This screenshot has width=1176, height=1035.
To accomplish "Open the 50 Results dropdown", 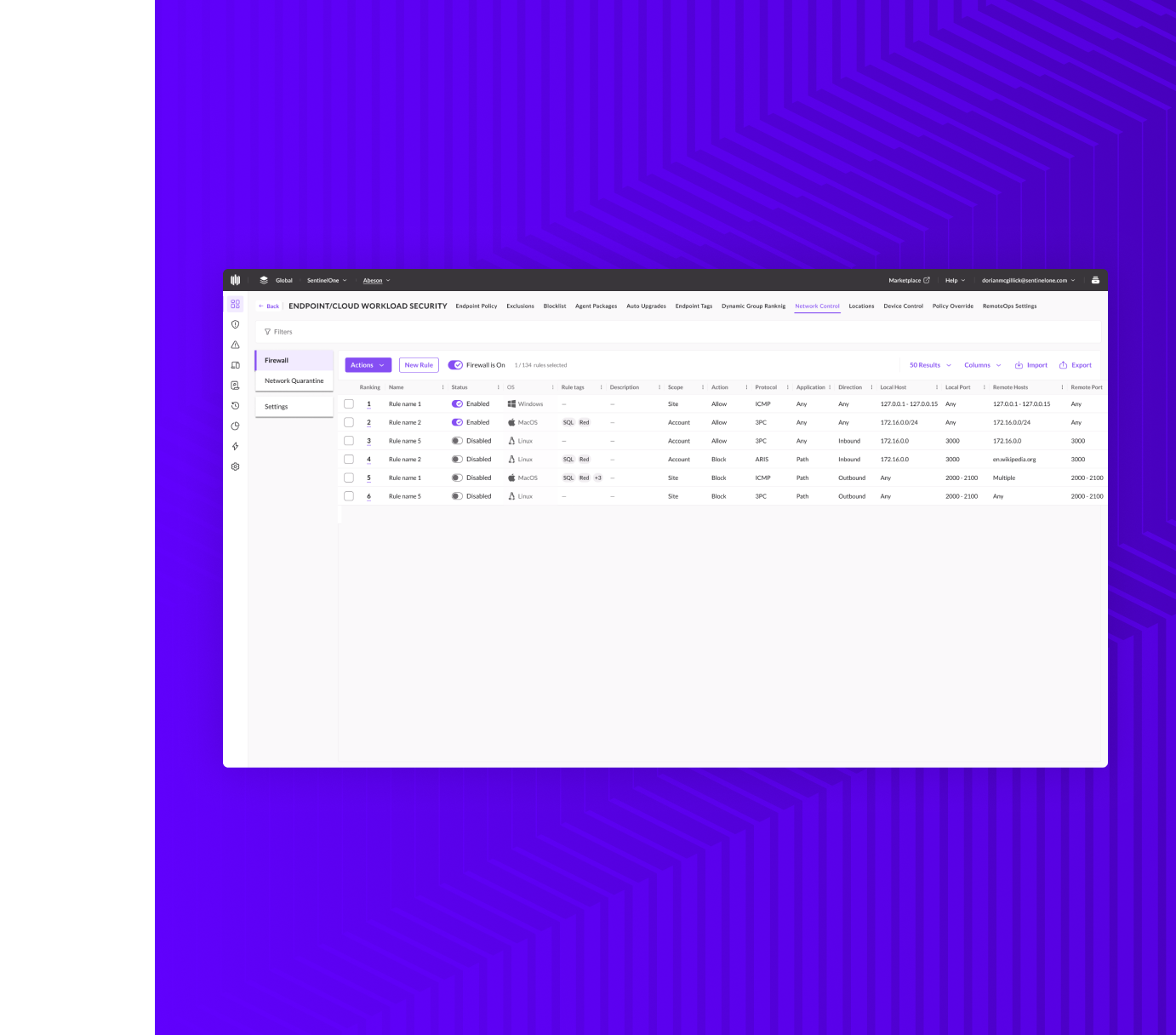I will (x=928, y=364).
